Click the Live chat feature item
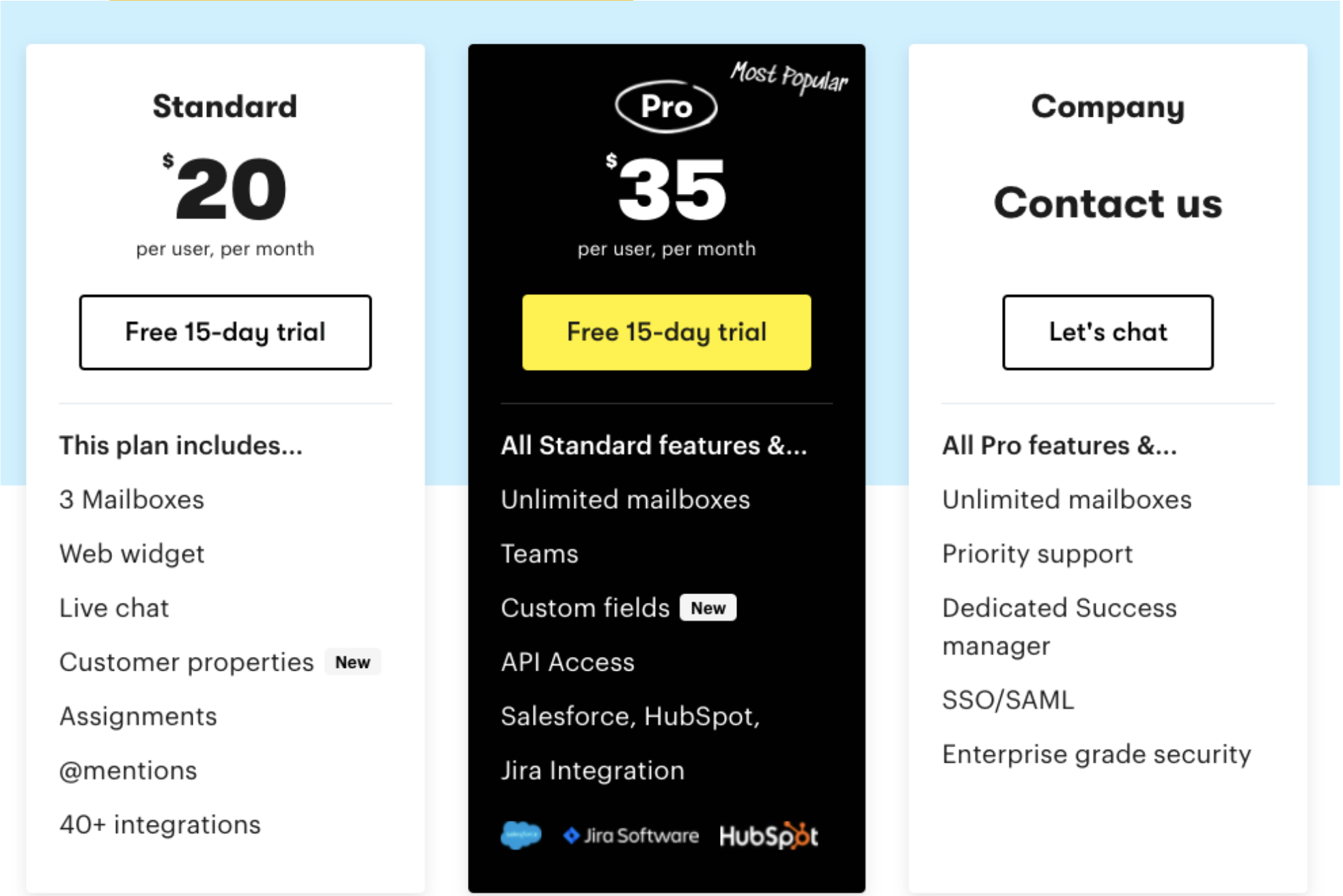This screenshot has height=896, width=1343. 114,608
